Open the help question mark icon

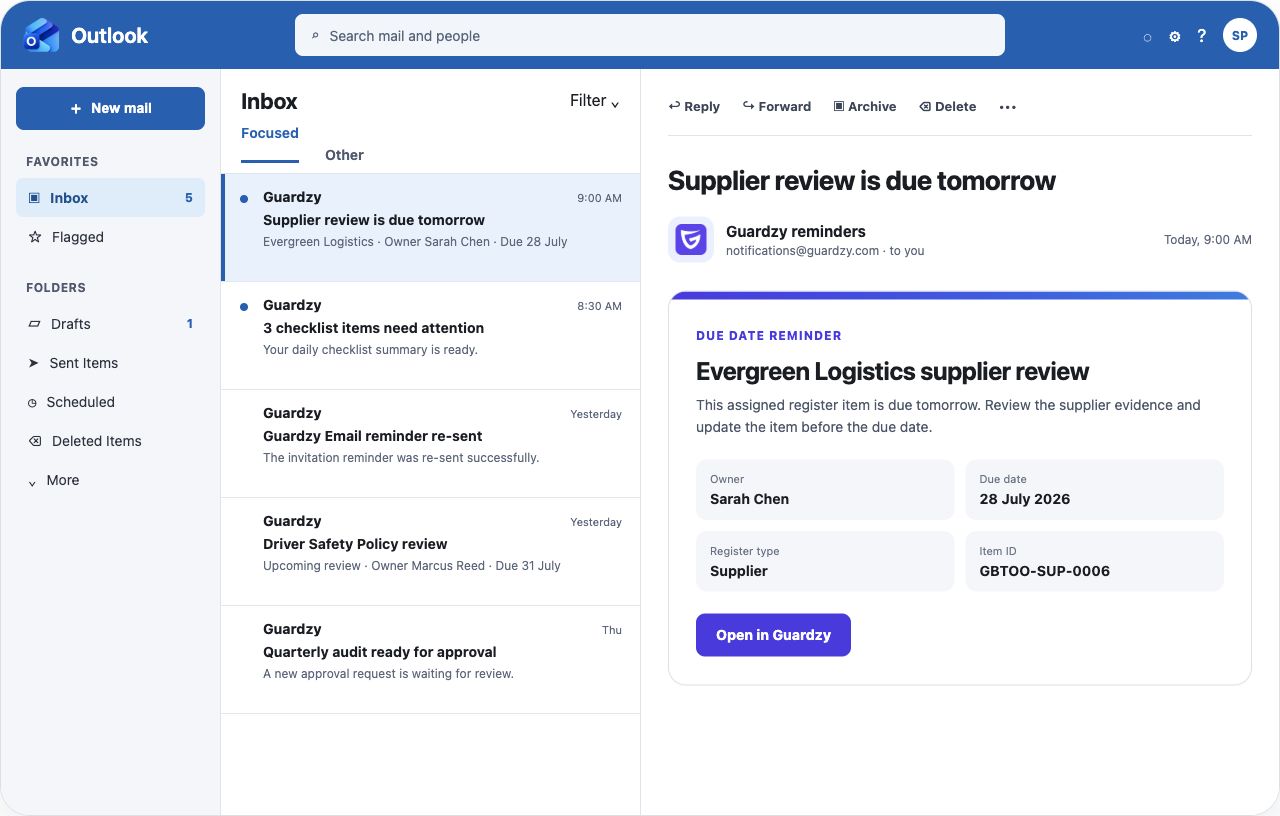[x=1202, y=35]
